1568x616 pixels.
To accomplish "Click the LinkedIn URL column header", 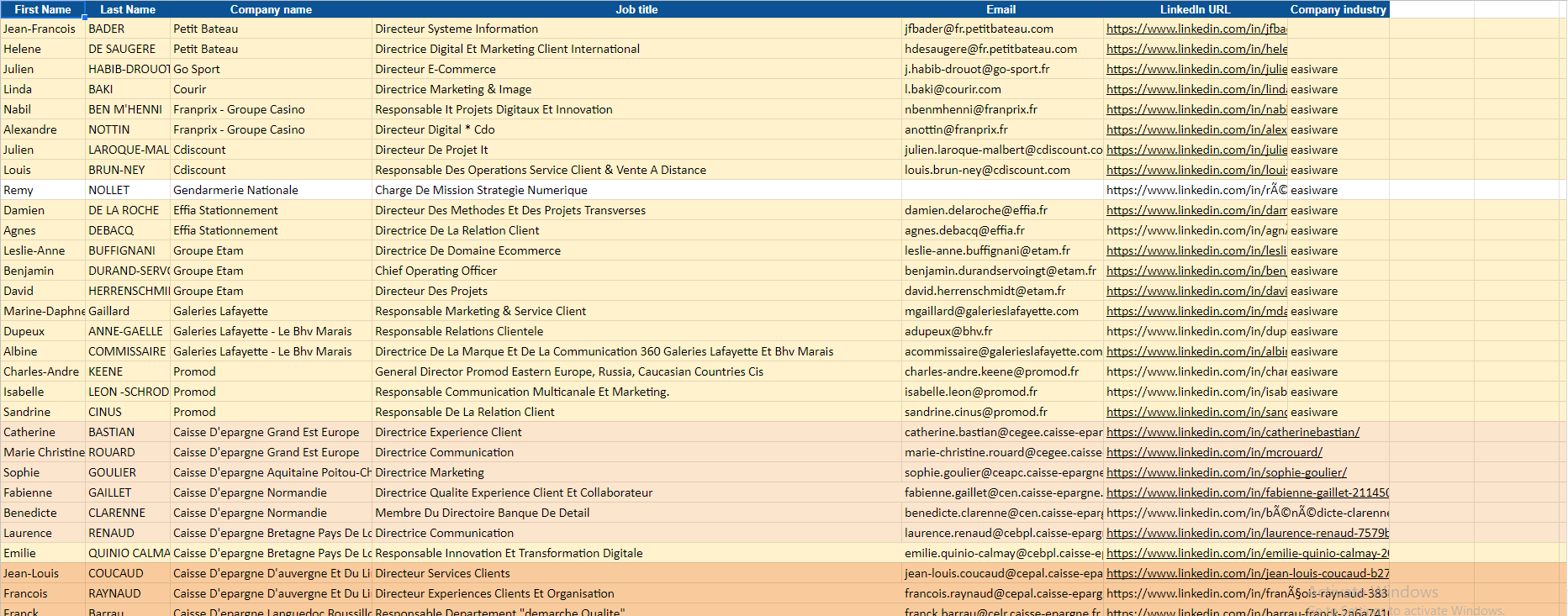I will [x=1195, y=9].
